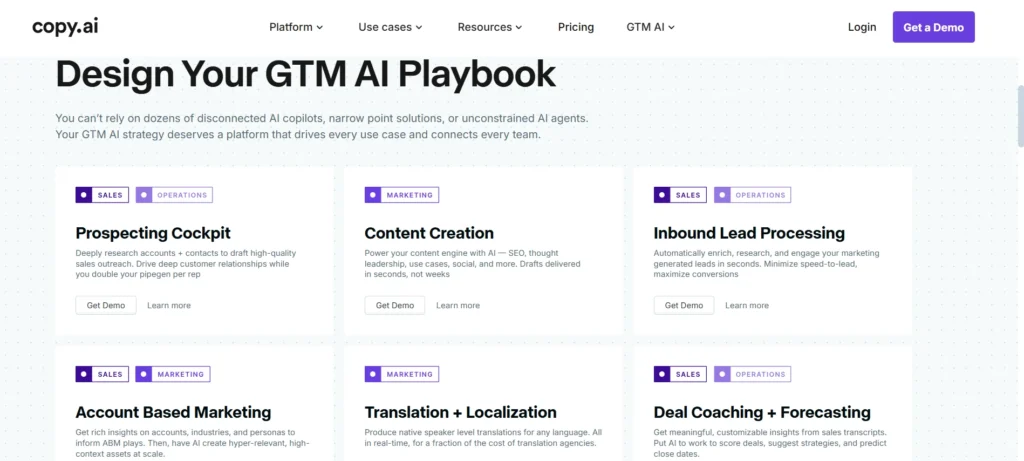Click the purple Get a Demo button

(x=933, y=27)
